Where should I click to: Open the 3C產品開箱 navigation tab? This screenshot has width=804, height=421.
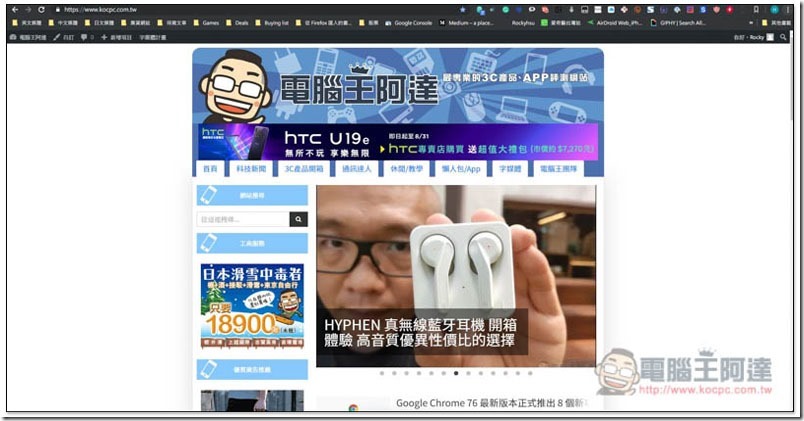[304, 169]
